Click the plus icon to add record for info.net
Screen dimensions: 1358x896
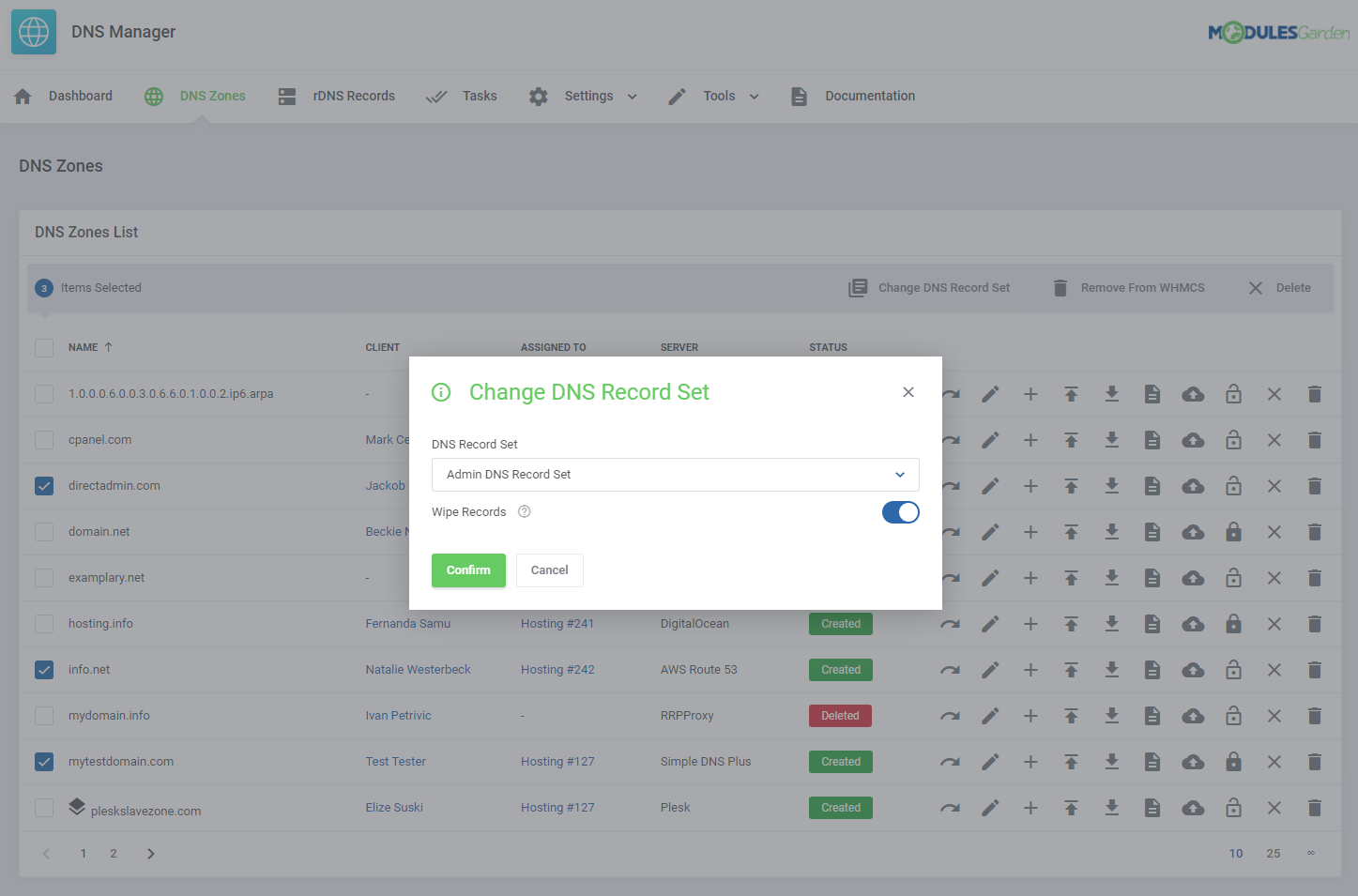pyautogui.click(x=1030, y=669)
